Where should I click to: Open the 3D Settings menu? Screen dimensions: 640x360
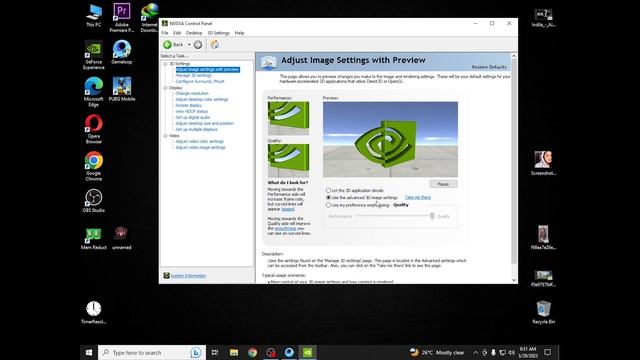point(218,33)
